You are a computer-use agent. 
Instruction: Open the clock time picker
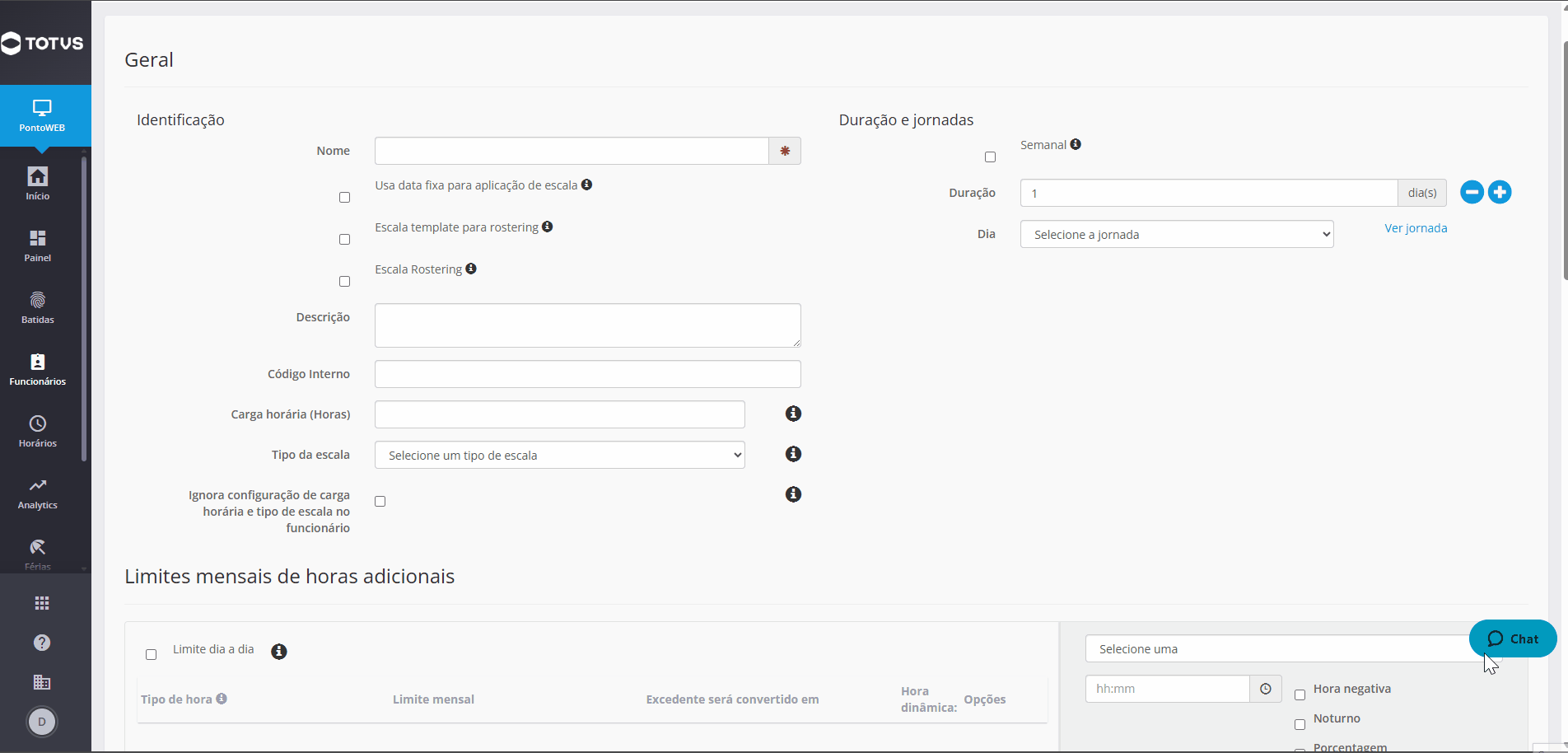coord(1266,689)
